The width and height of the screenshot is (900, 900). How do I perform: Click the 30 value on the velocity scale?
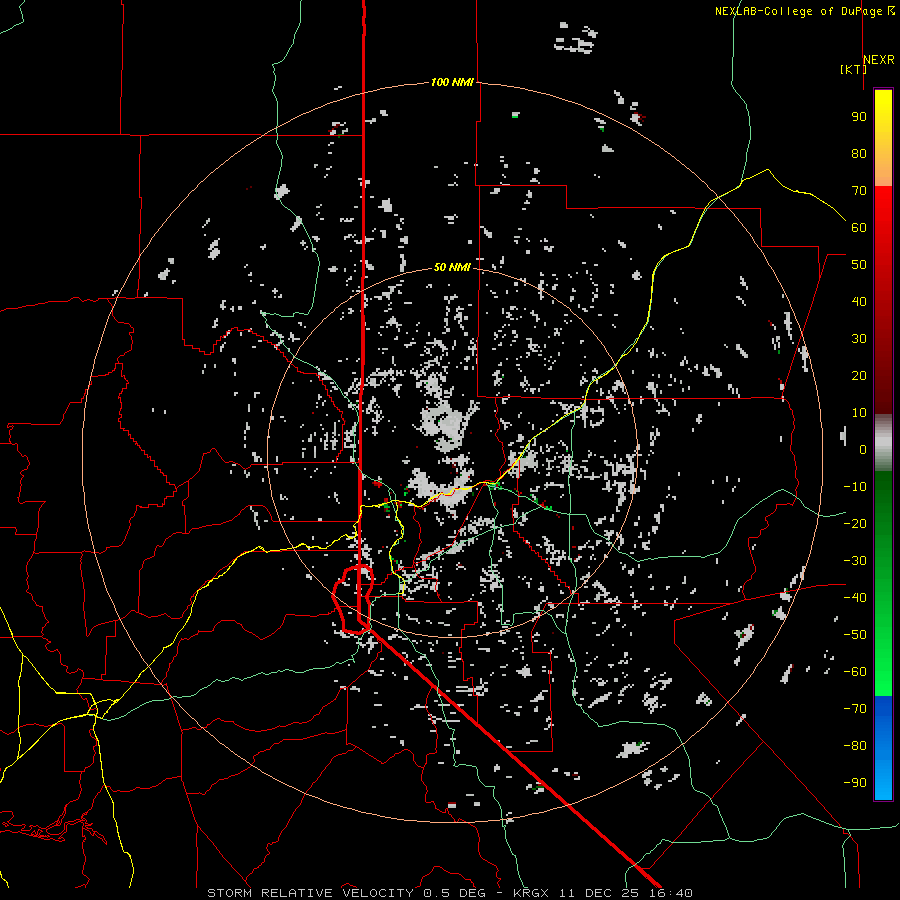(859, 339)
